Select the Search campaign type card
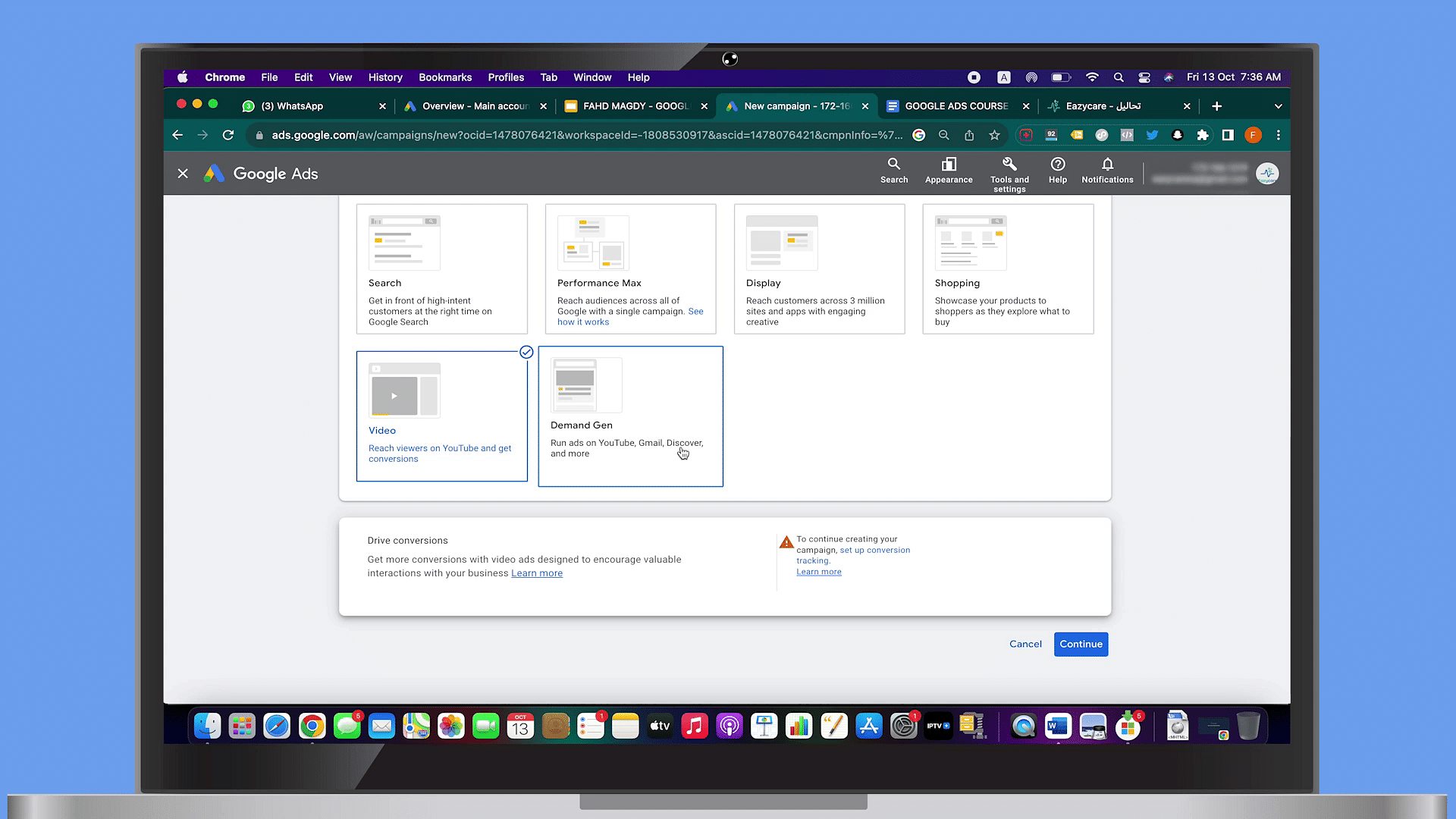The height and width of the screenshot is (819, 1456). pos(442,268)
